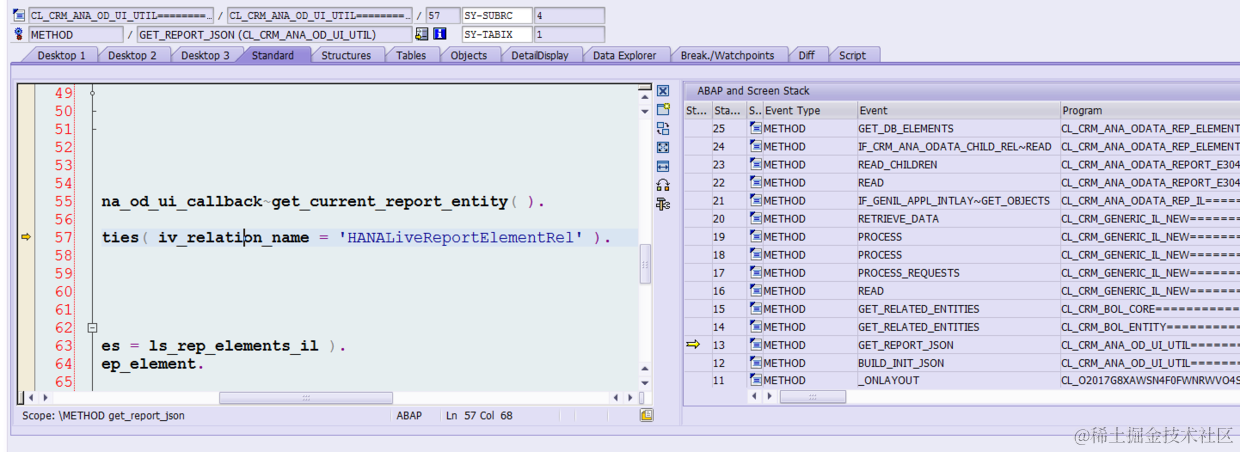The image size is (1240, 452).
Task: Click the editor's vertical scrollbar thumb
Action: (x=645, y=264)
